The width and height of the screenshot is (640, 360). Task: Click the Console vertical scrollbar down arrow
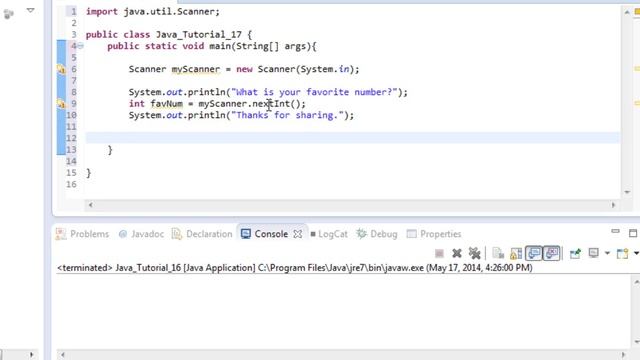[x=636, y=342]
